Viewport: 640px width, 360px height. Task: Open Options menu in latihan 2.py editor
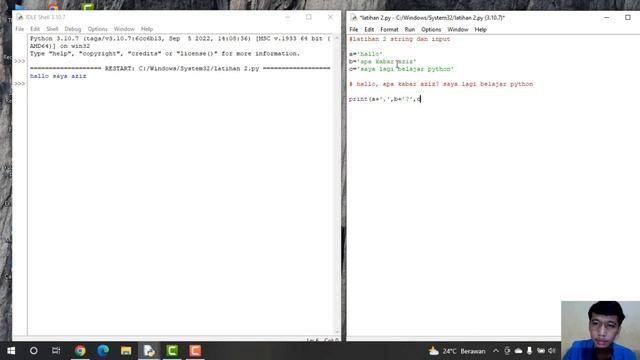(431, 29)
